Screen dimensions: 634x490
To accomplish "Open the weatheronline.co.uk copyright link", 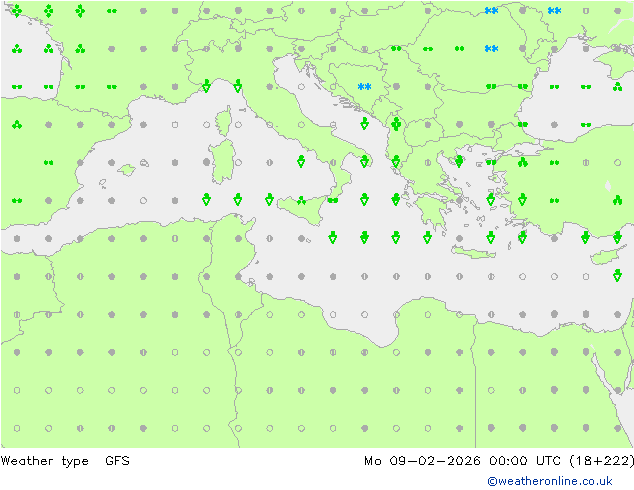I will coord(550,481).
